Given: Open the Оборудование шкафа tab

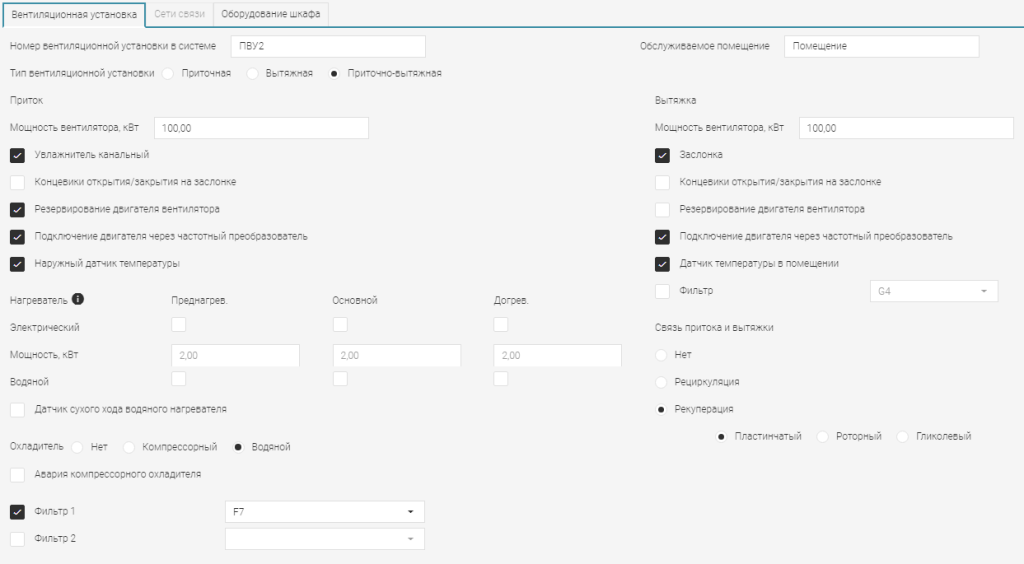Looking at the screenshot, I should [x=271, y=14].
